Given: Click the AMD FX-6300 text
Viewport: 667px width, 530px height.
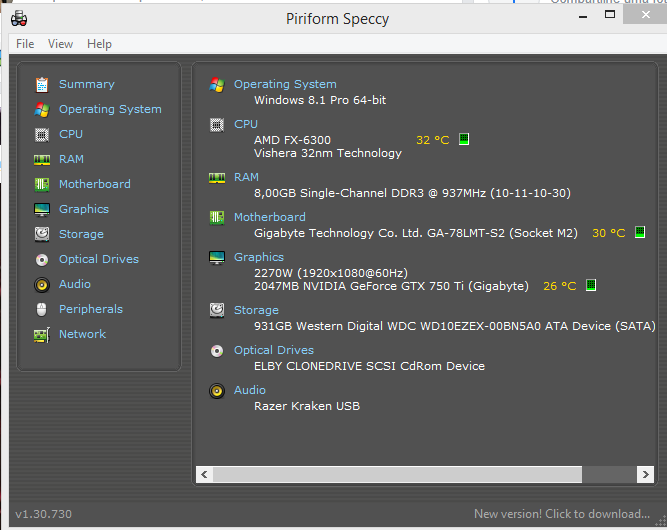Looking at the screenshot, I should tap(292, 140).
